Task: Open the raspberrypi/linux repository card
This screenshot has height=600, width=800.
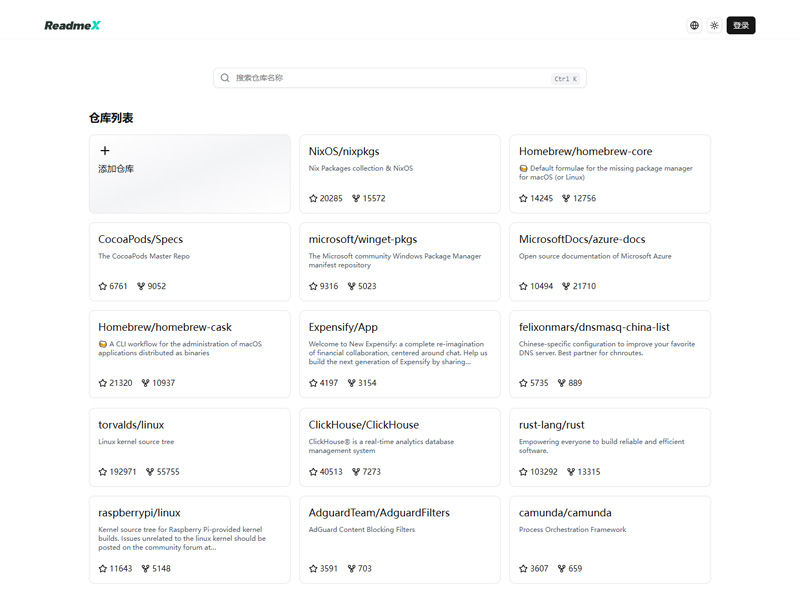Action: (x=189, y=538)
